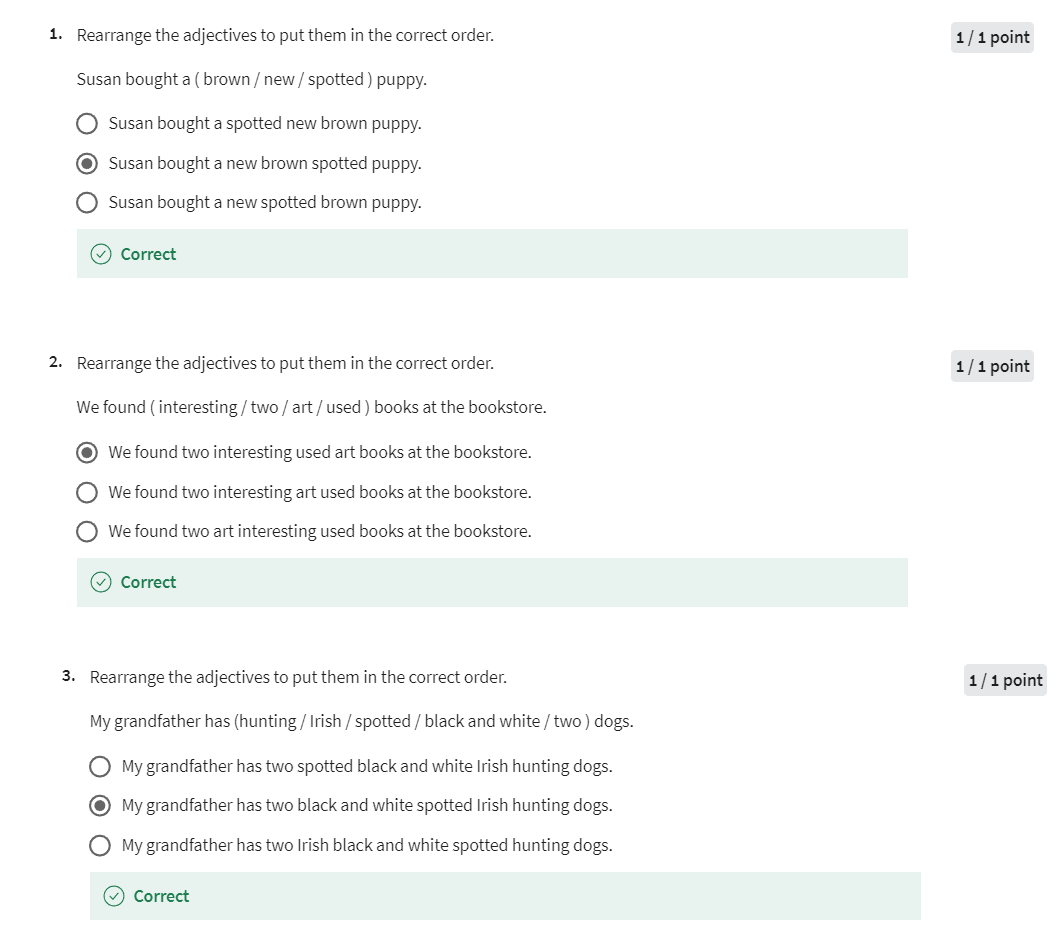Click the 'Correct' label under question 2
The image size is (1061, 945).
[x=148, y=582]
